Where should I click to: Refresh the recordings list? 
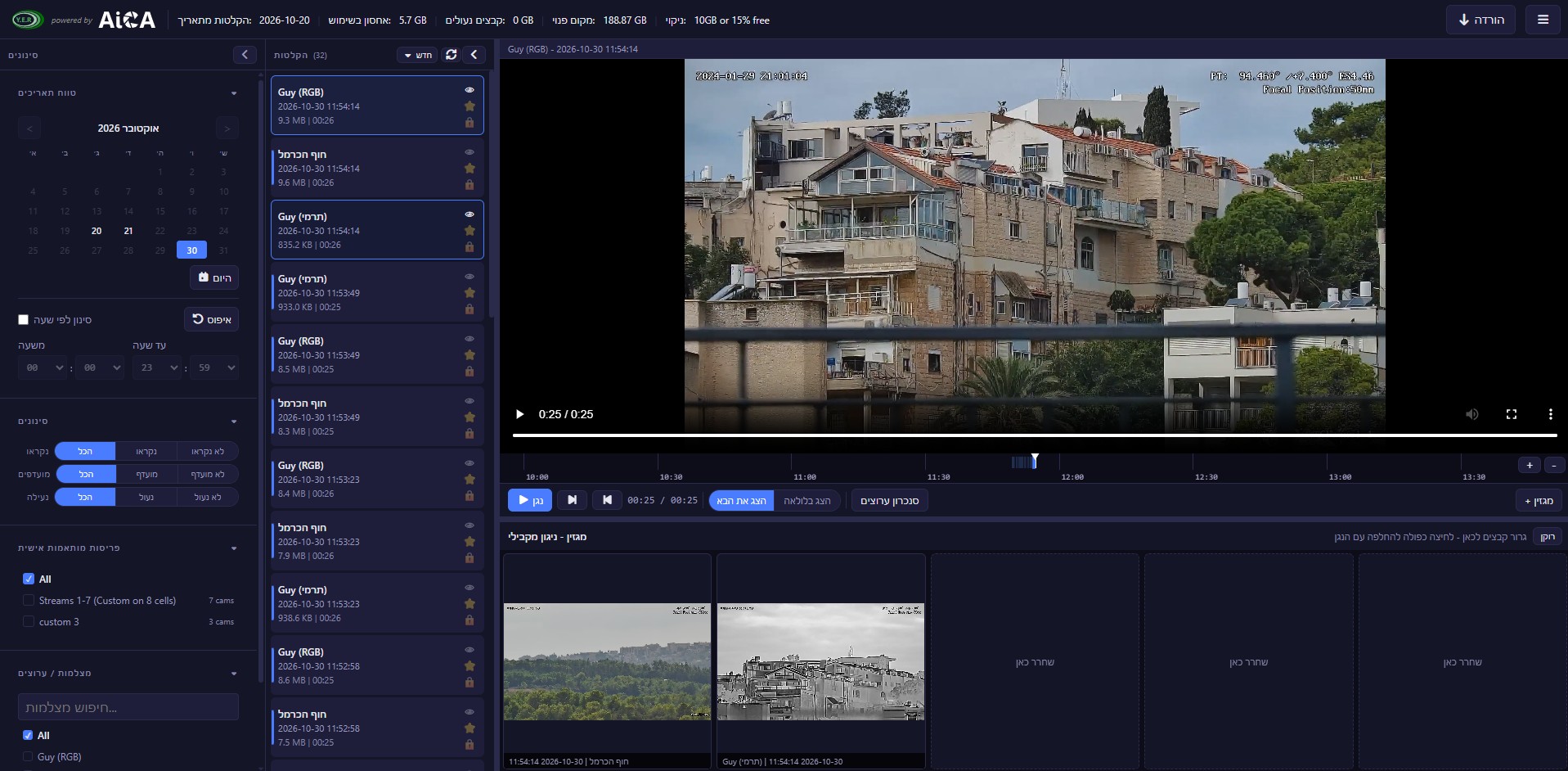[x=451, y=54]
